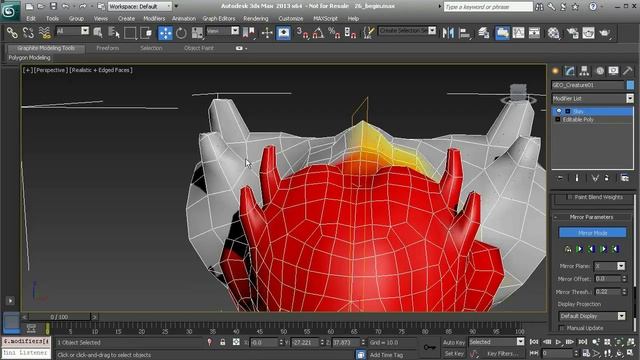The height and width of the screenshot is (360, 640).
Task: Click the Perspective viewport label
Action: click(x=50, y=70)
